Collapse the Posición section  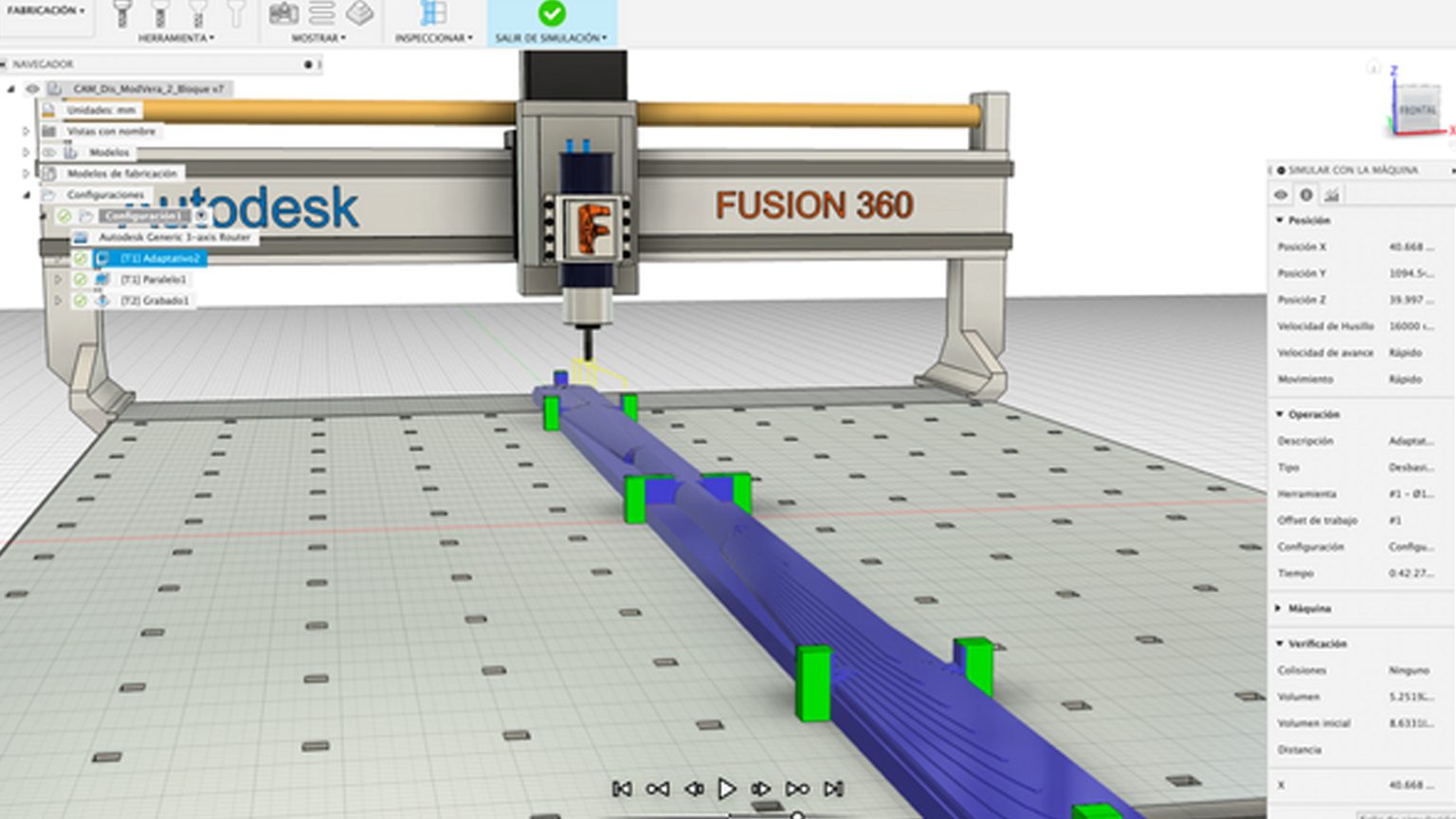click(1280, 220)
